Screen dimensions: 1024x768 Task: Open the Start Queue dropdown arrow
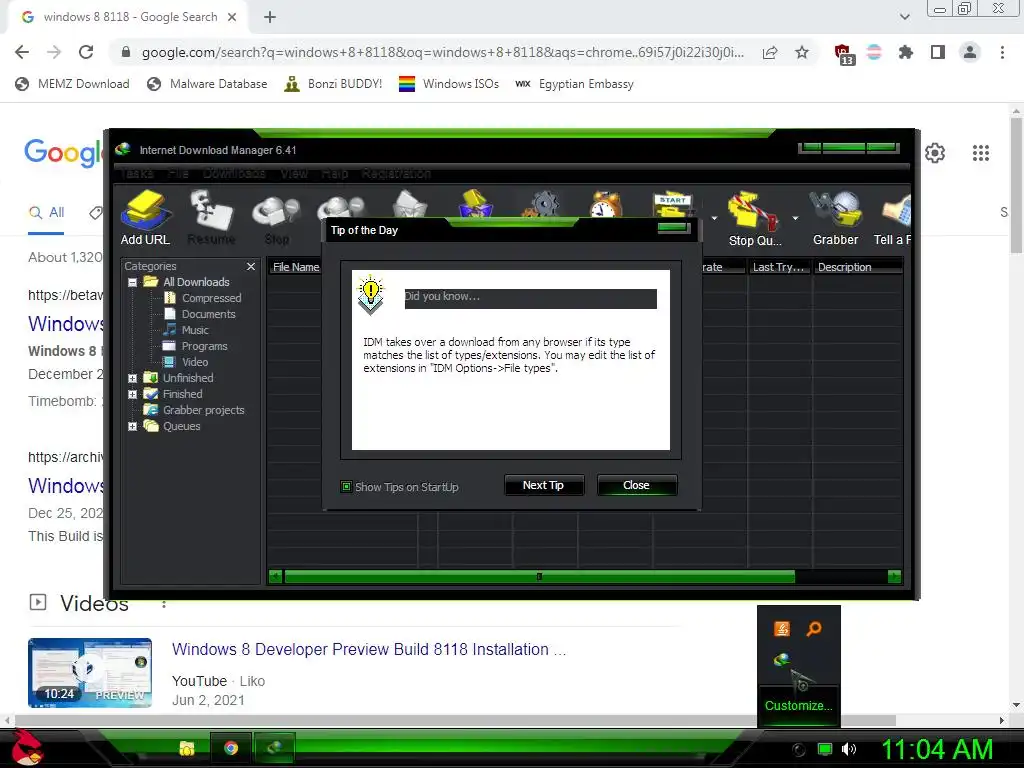714,218
